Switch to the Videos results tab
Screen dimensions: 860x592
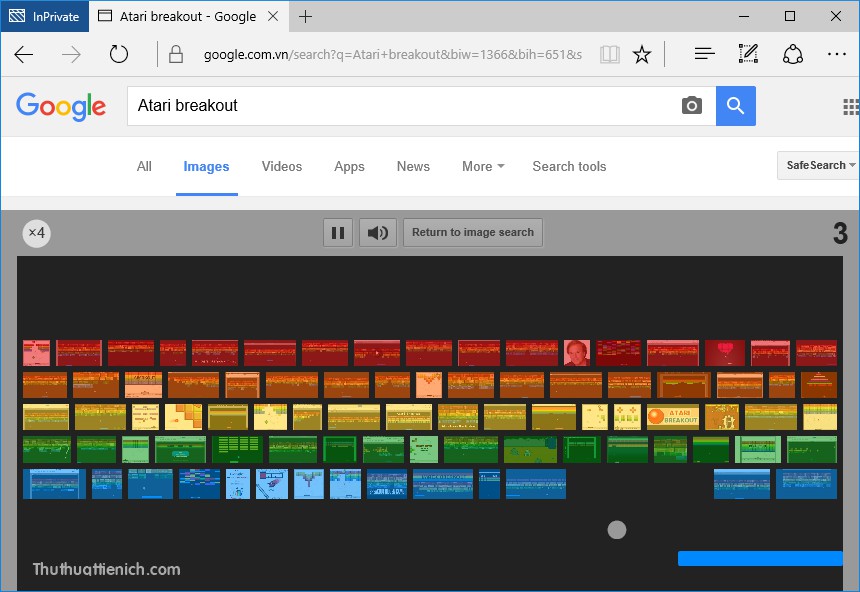pos(281,166)
